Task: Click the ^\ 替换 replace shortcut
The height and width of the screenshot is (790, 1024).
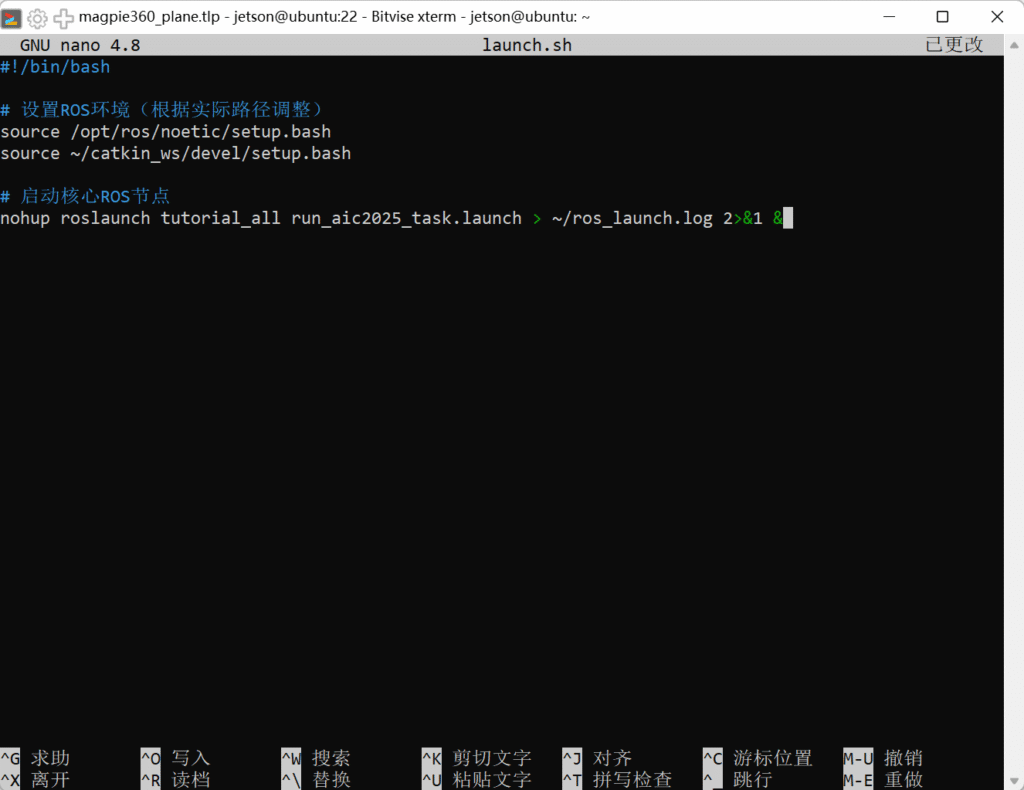Action: (x=316, y=779)
